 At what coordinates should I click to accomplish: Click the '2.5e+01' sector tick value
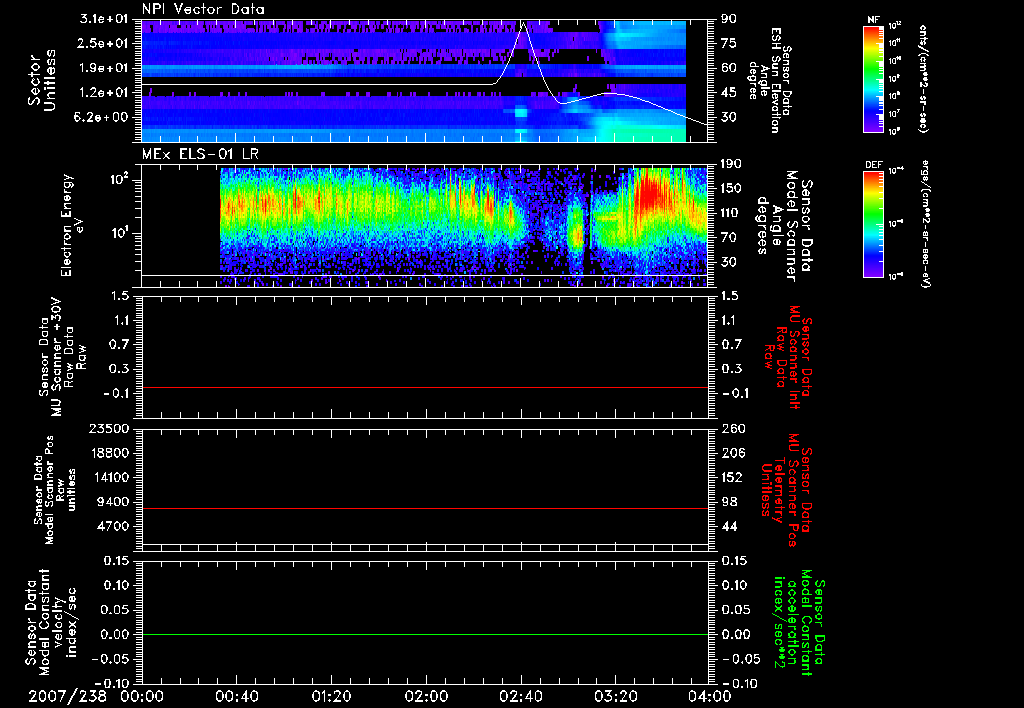(102, 43)
